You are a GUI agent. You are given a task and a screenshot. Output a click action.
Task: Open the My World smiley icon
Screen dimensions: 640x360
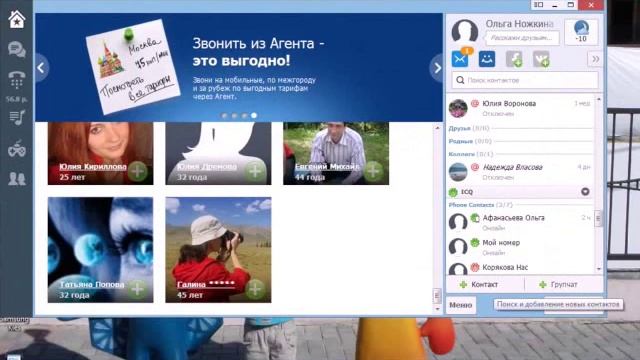tap(487, 59)
